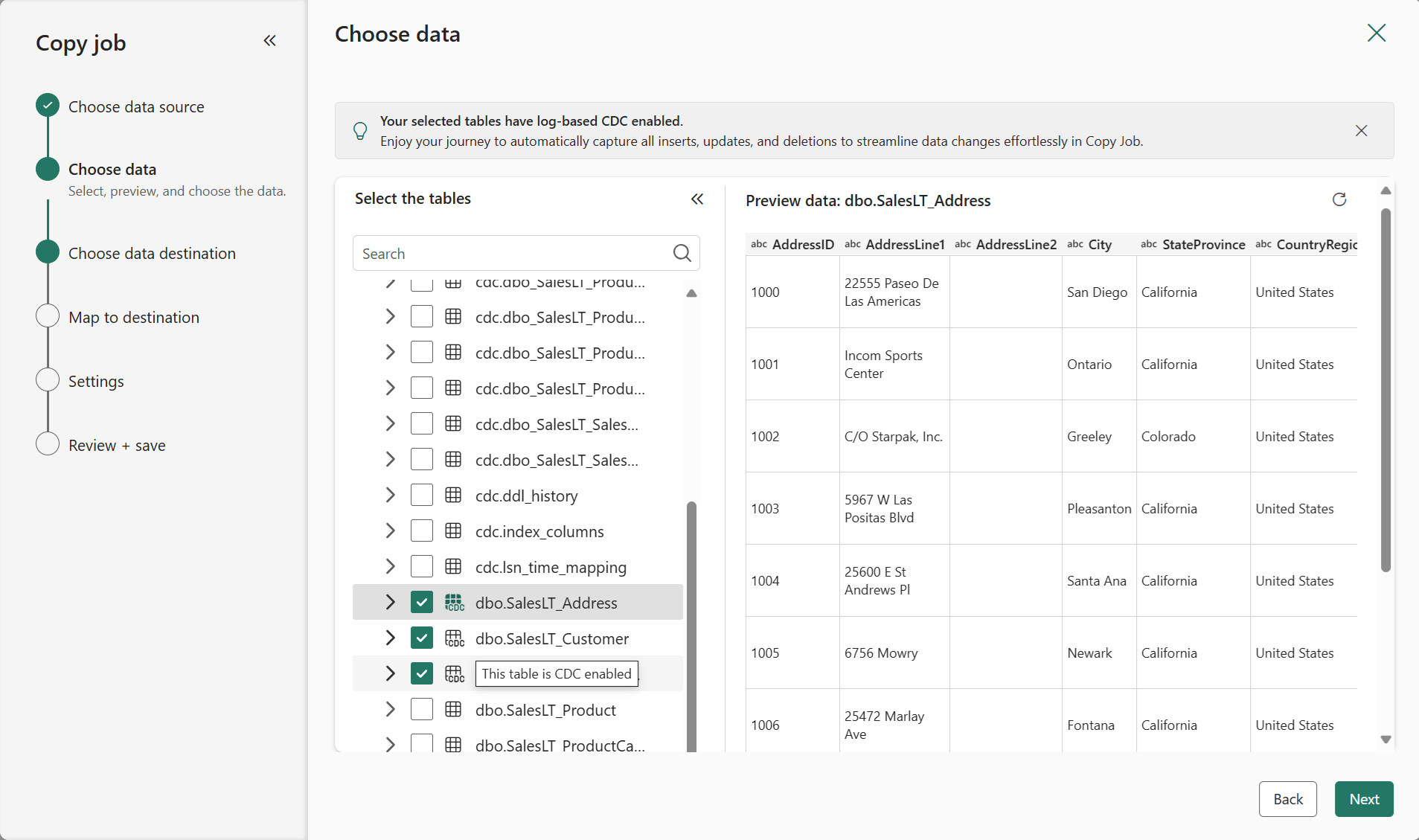1419x840 pixels.
Task: Uncheck the dbo.SalesLT_Customer table
Action: (x=422, y=638)
